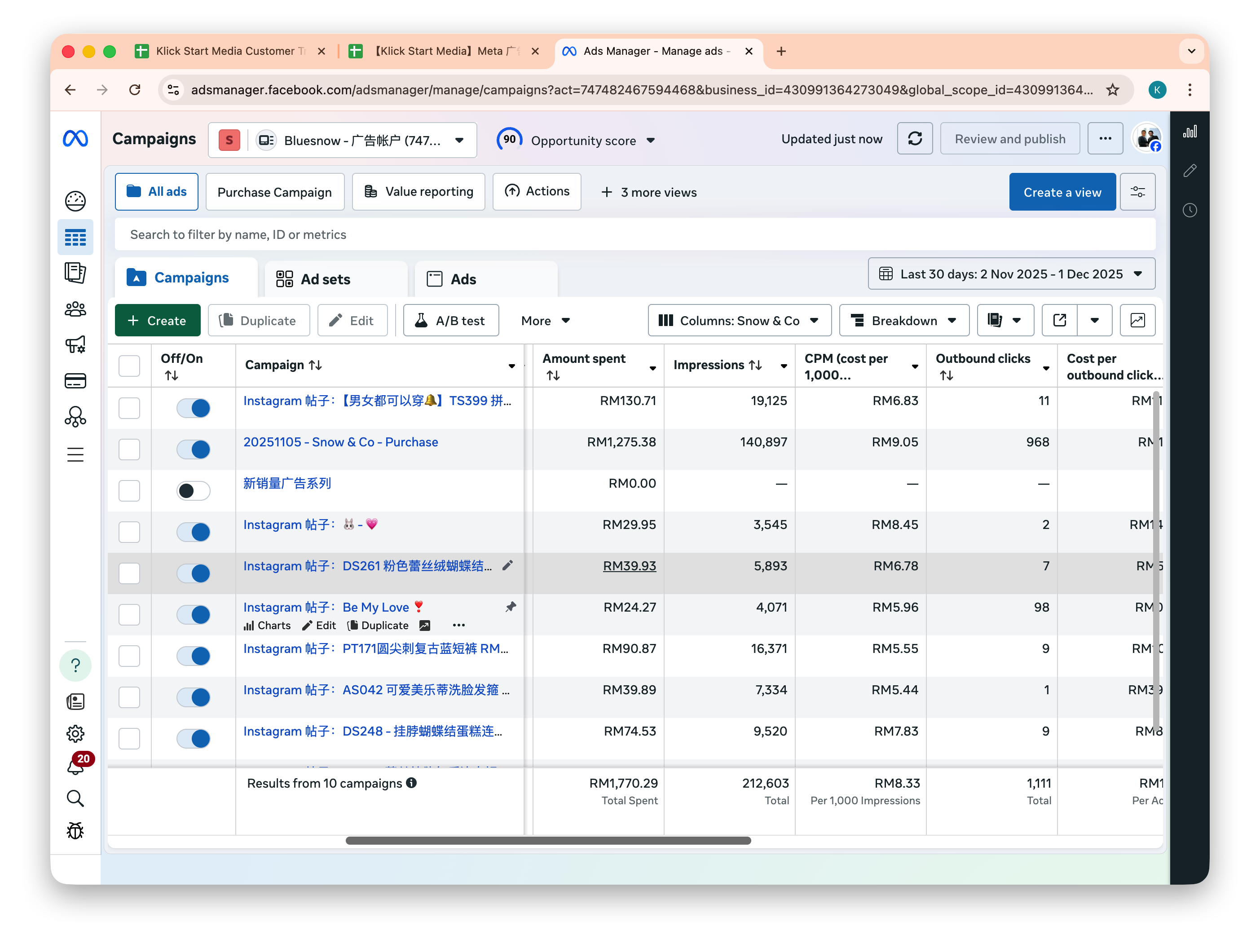Screen dimensions: 1260x952
Task: Open the reports dropdown button
Action: (x=1005, y=320)
